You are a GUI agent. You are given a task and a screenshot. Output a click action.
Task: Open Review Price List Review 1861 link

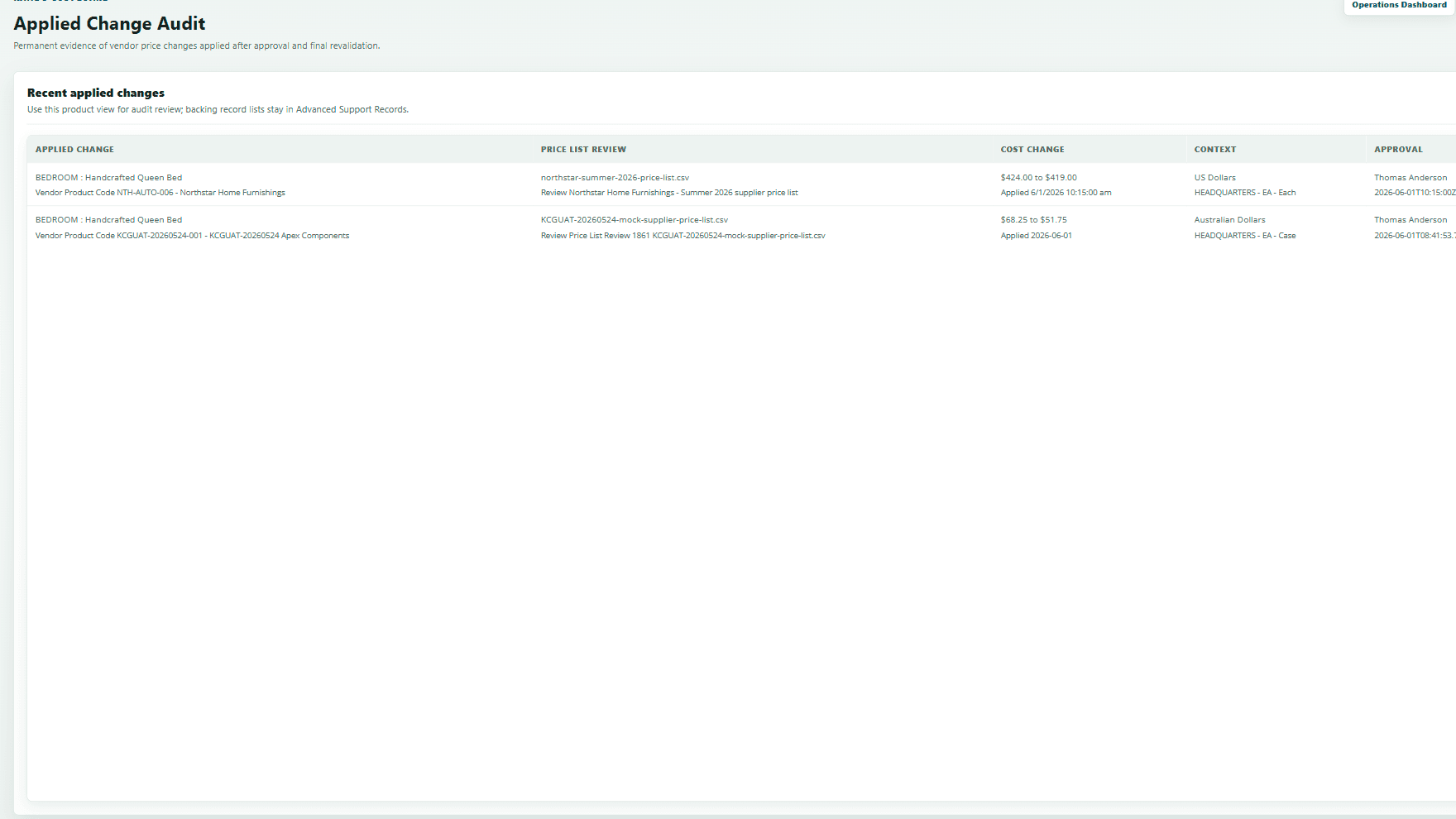(x=682, y=236)
